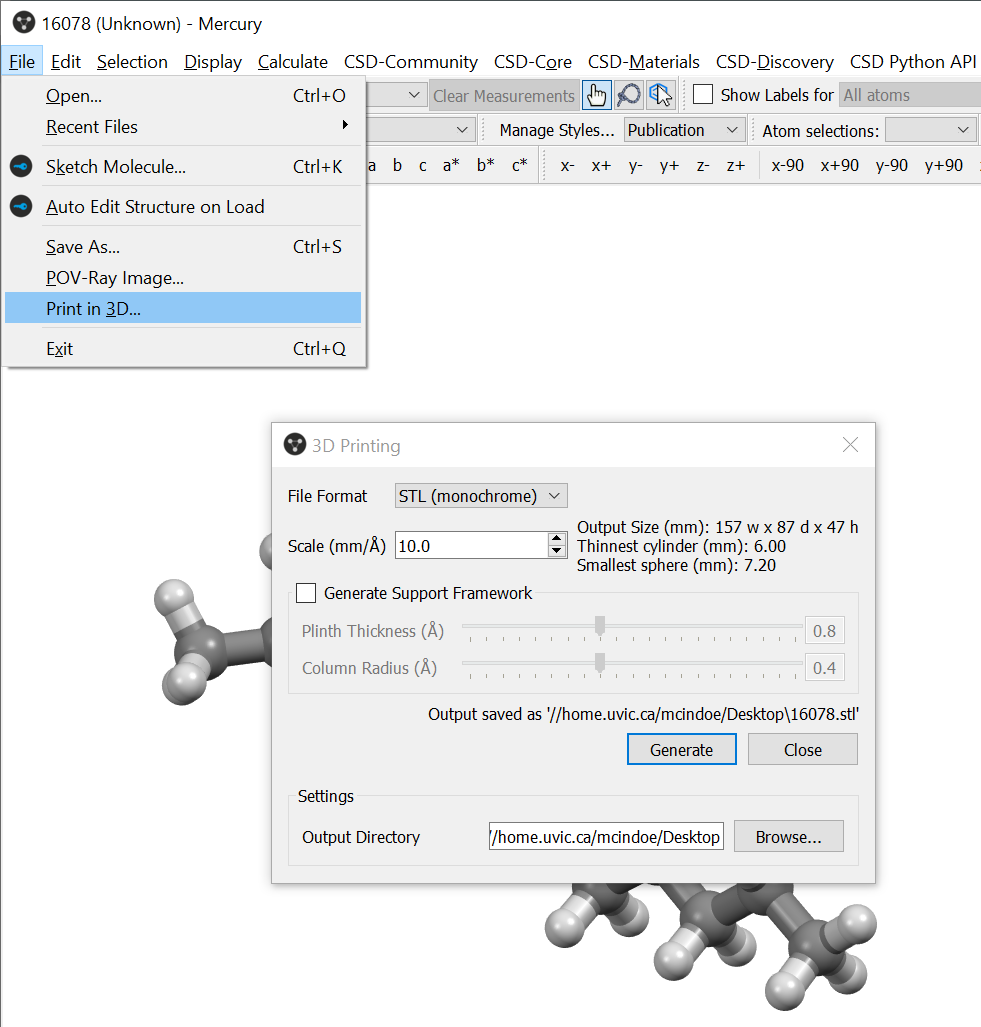Click the Auto Edit Structure menu icon
This screenshot has width=981, height=1027.
[21, 206]
